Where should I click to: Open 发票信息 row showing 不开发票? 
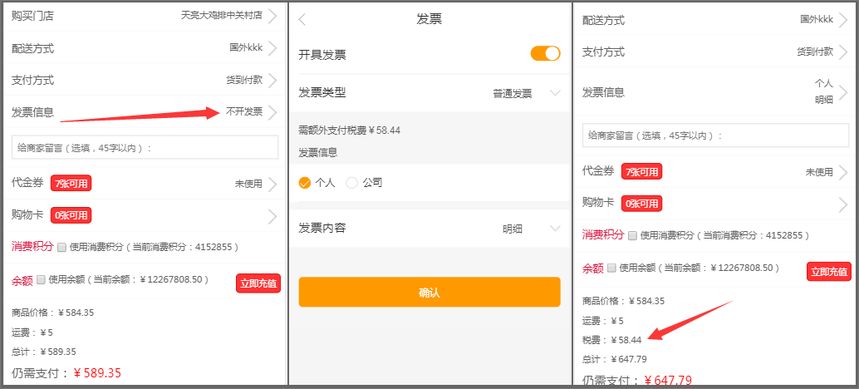[x=145, y=112]
